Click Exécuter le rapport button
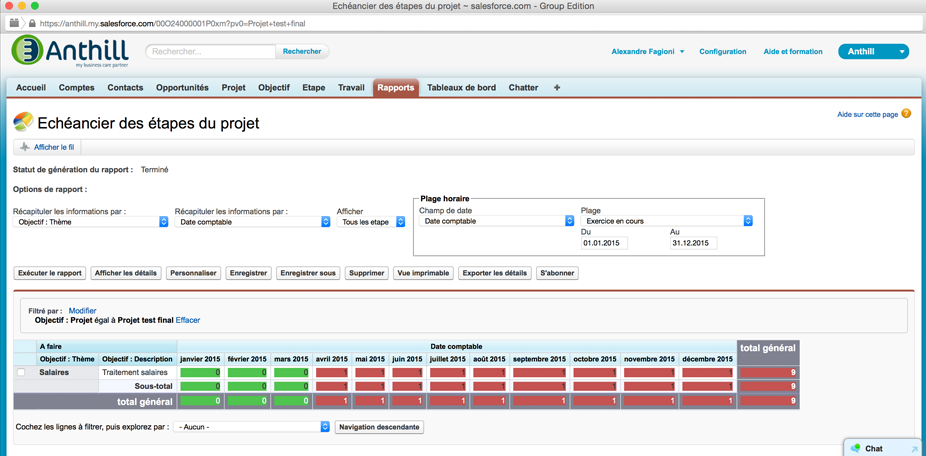The height and width of the screenshot is (456, 926). coord(50,273)
